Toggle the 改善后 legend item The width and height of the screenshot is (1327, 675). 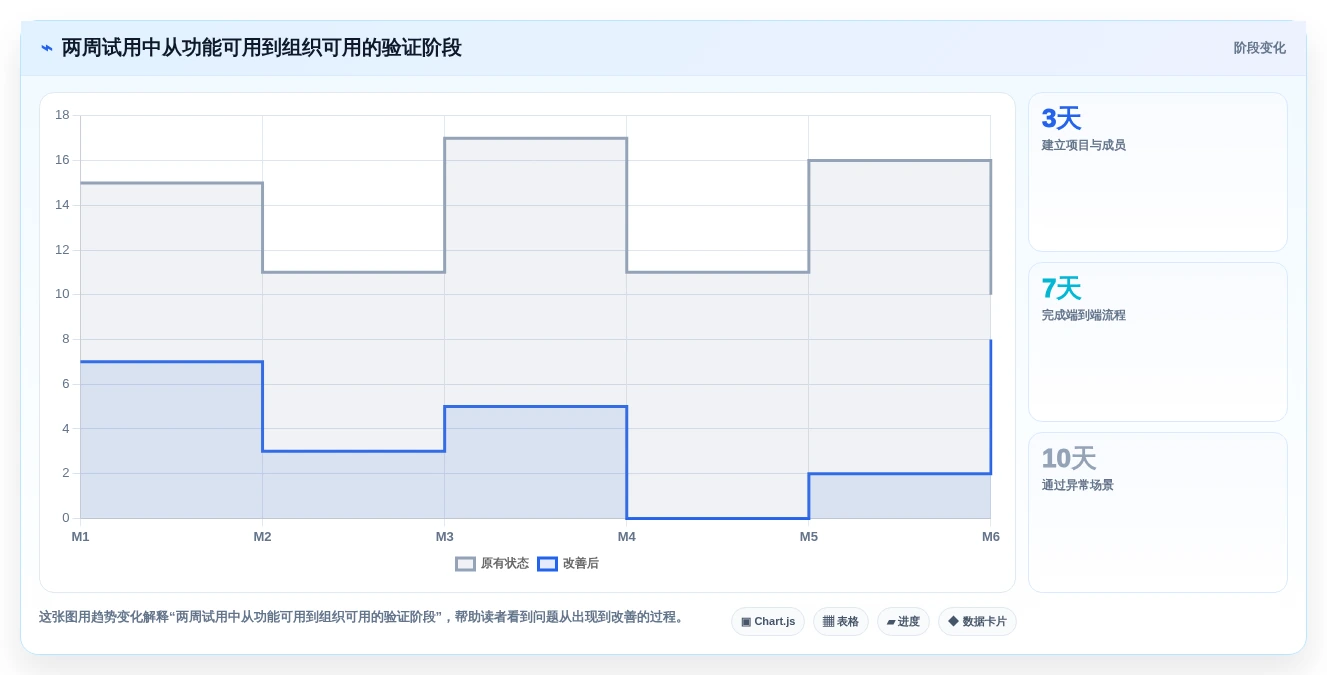(x=568, y=564)
